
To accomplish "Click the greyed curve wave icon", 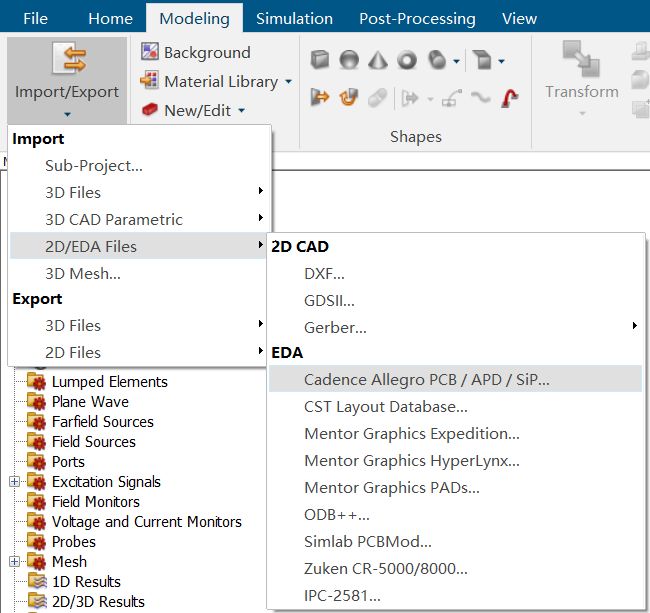I will click(481, 98).
